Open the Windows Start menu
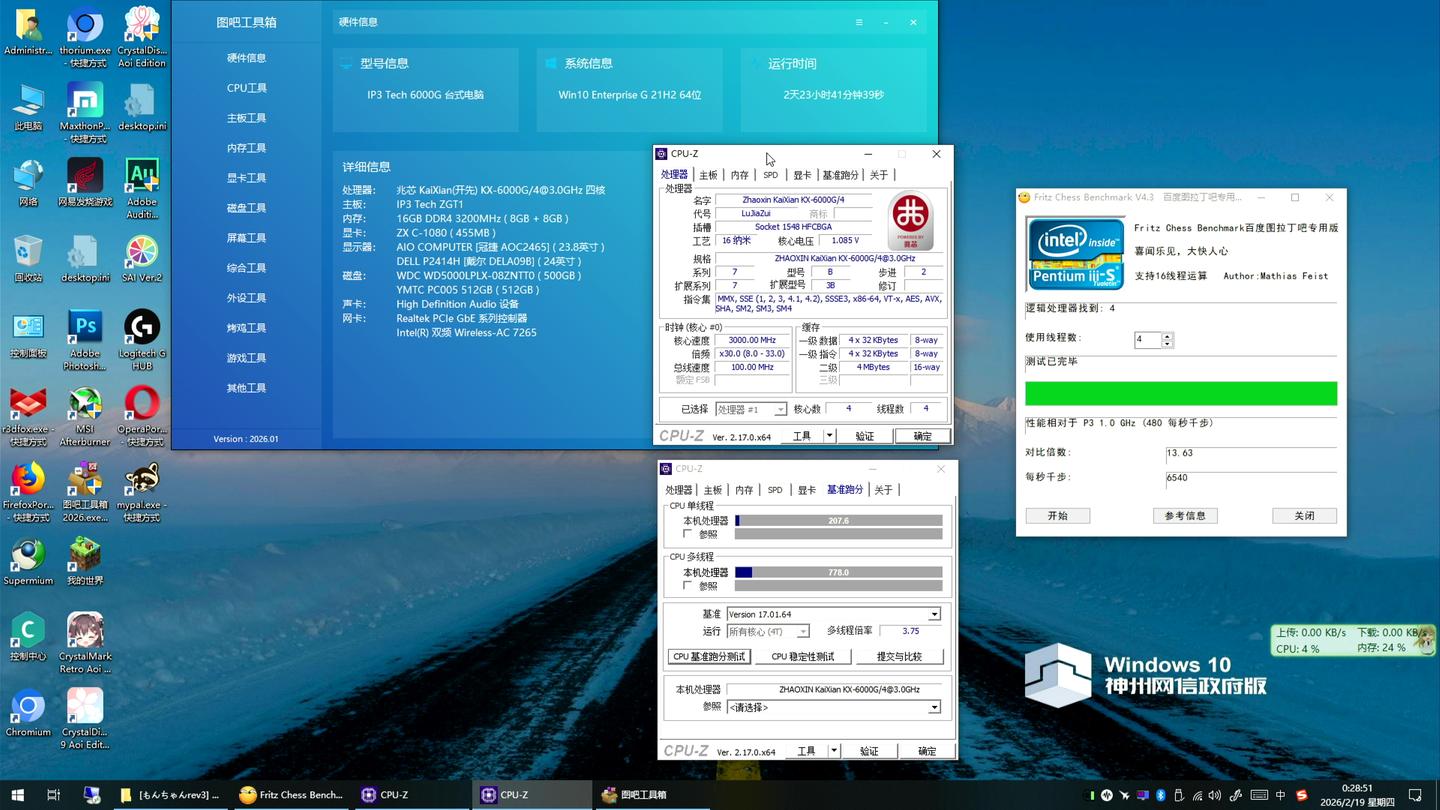 [x=17, y=795]
